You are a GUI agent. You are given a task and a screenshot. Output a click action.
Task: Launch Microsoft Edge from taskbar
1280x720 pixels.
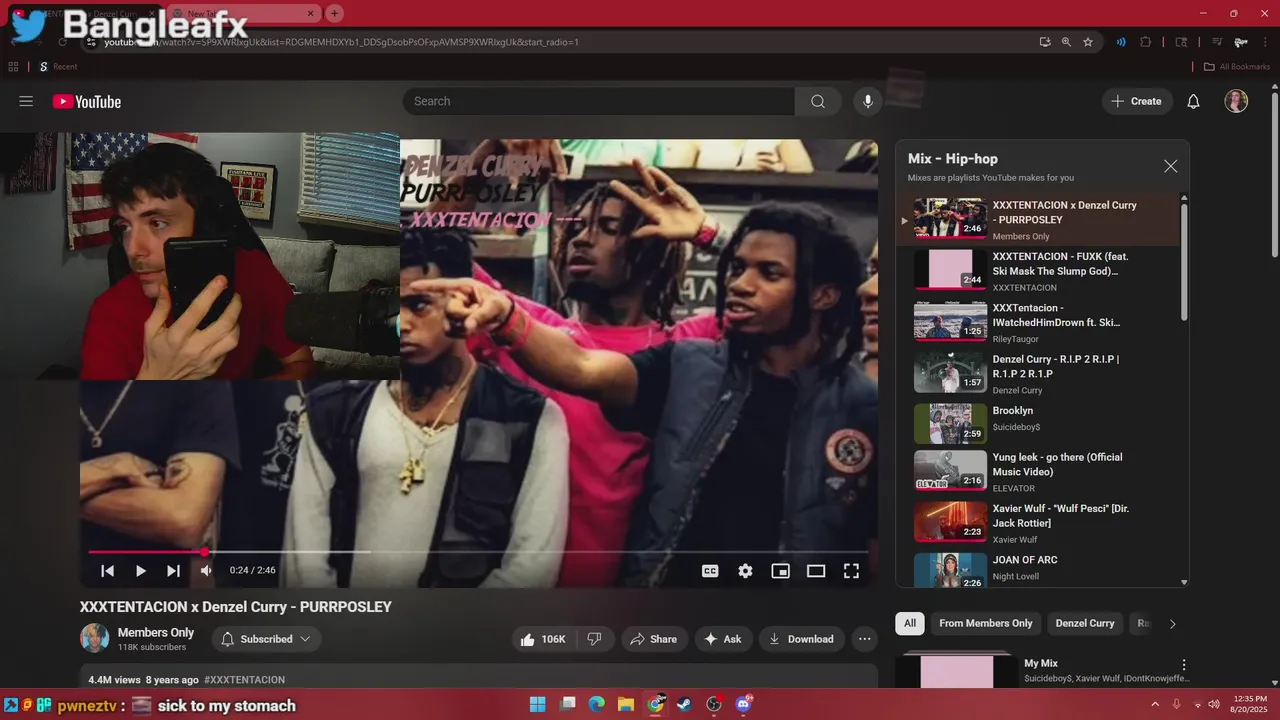596,704
